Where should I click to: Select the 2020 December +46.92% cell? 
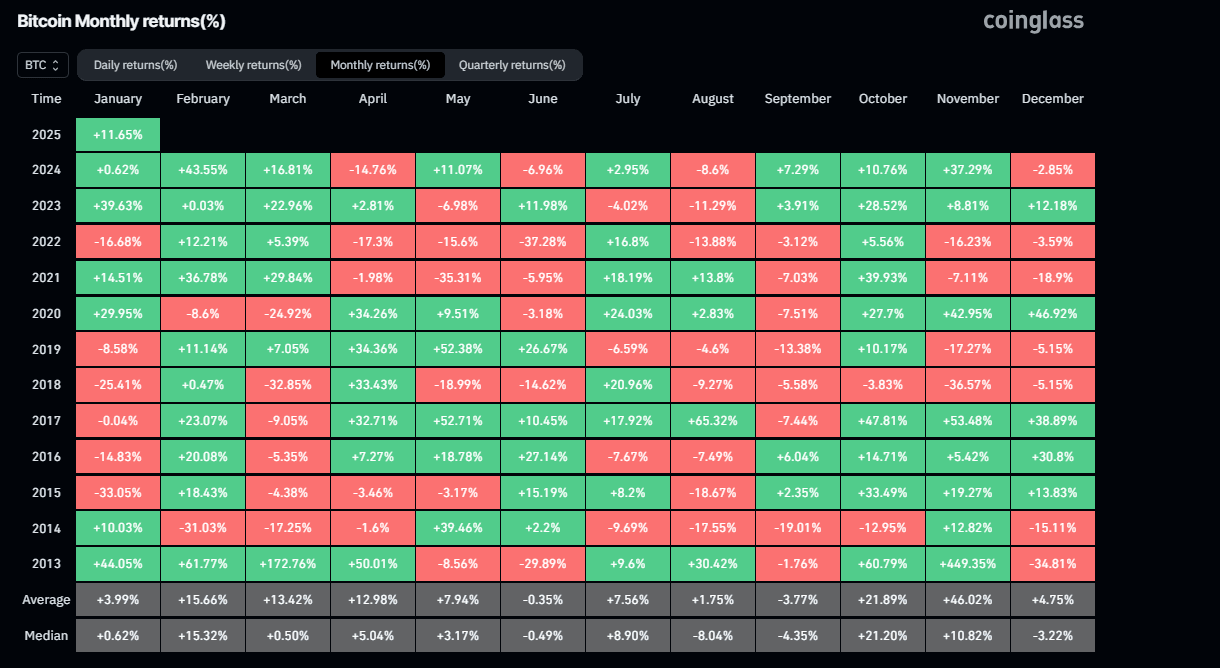pyautogui.click(x=1052, y=313)
